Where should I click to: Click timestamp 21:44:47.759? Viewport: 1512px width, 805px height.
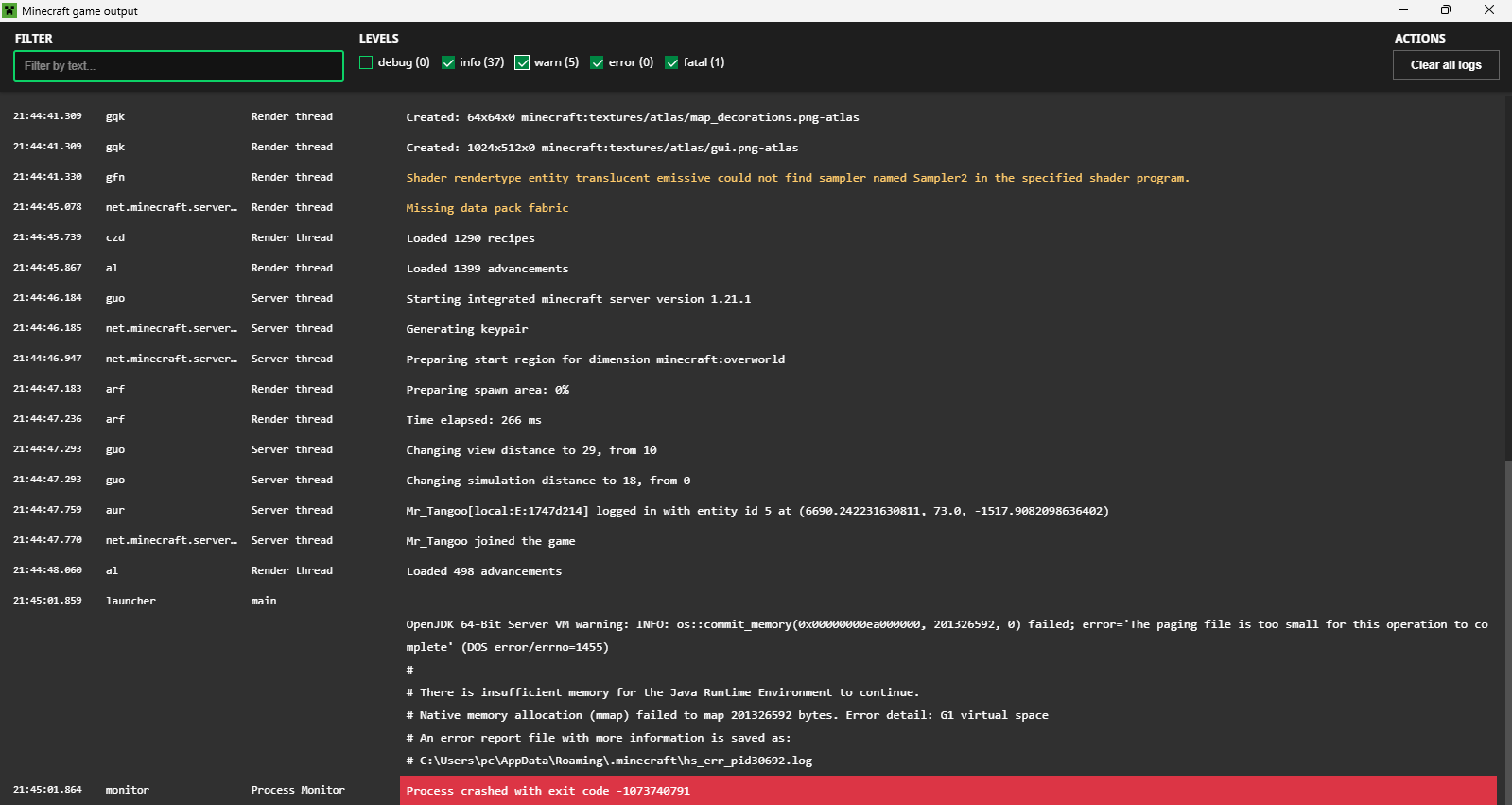(x=47, y=510)
